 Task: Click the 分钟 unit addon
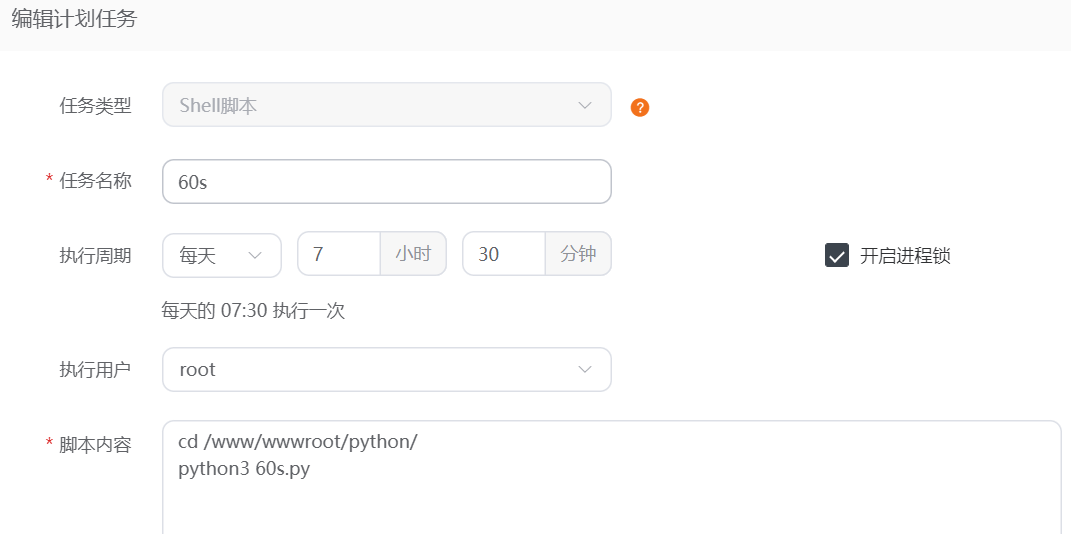(578, 255)
